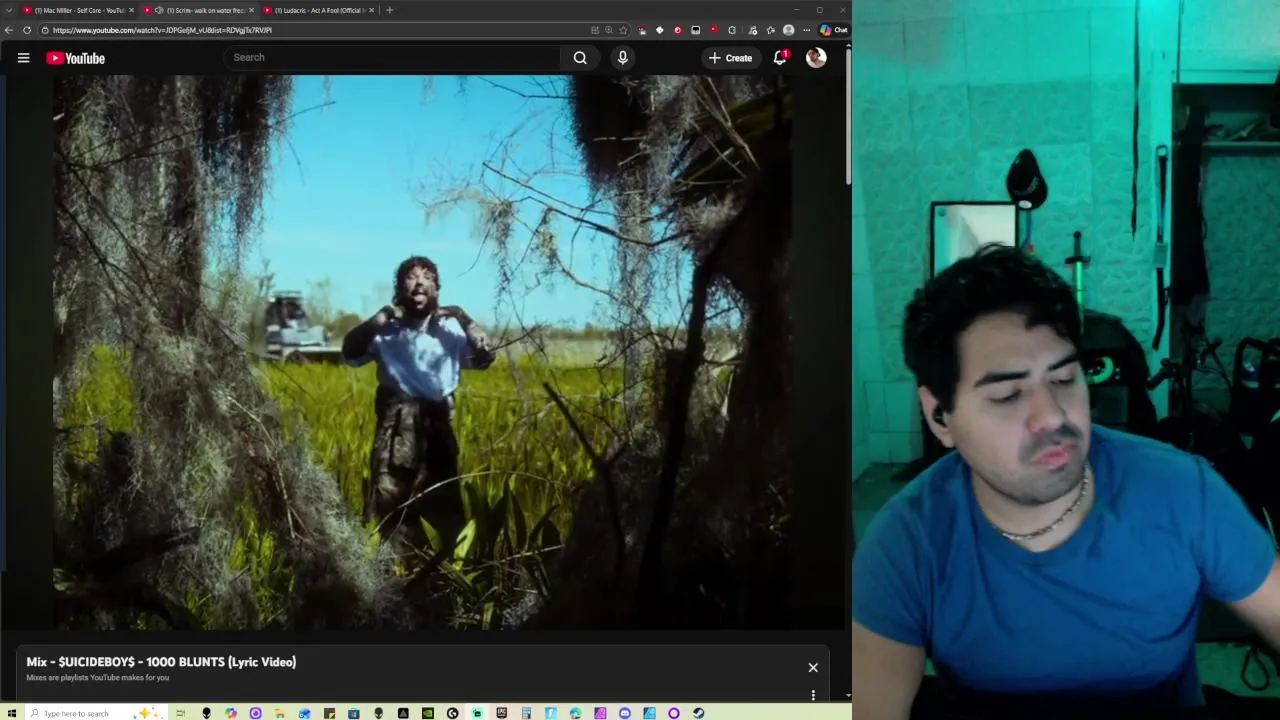Click into the YouTube Search field
This screenshot has height=720, width=1280.
click(393, 58)
